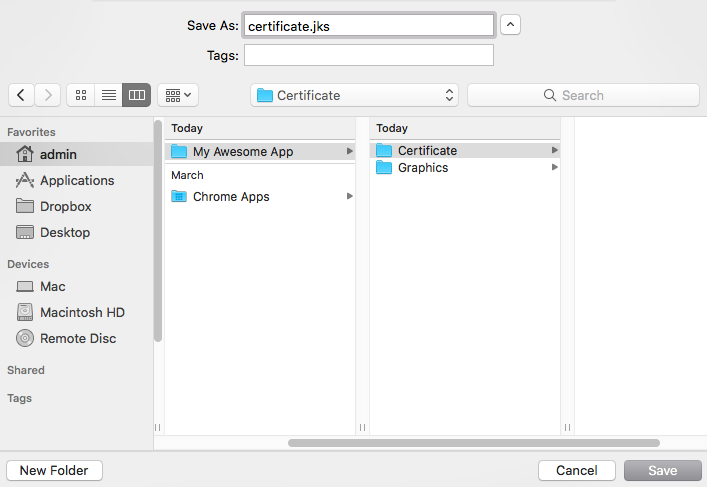Viewport: 707px width, 487px height.
Task: Select Macintosh HD under Devices
Action: (x=82, y=312)
